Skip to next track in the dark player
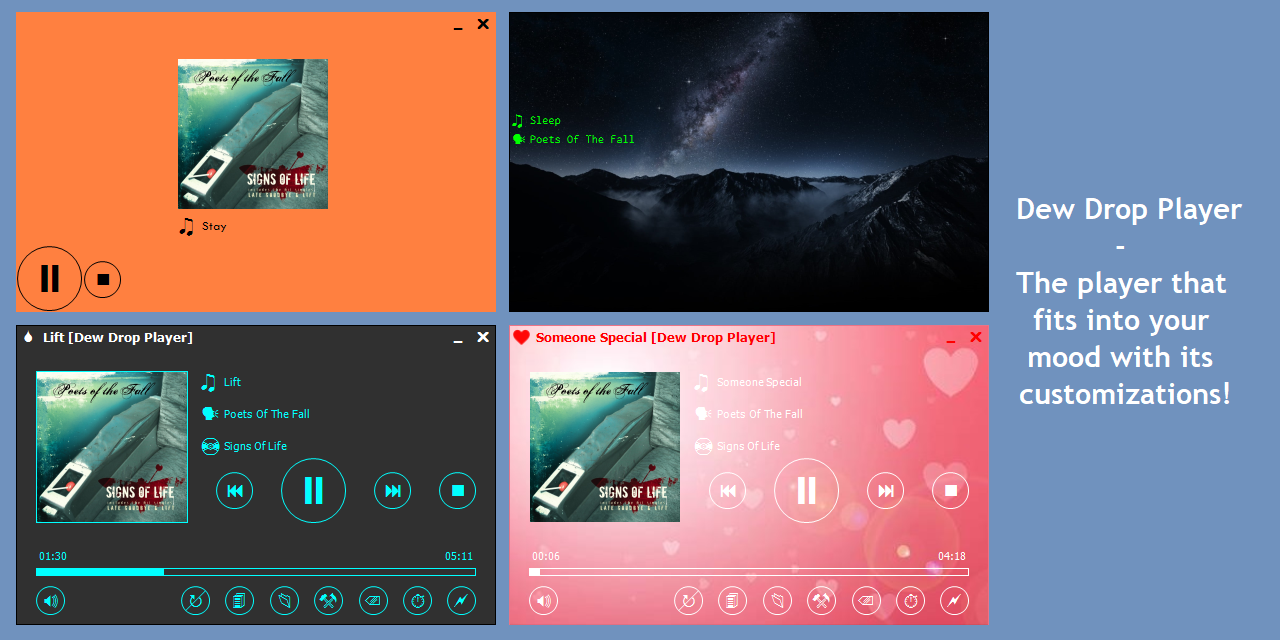The image size is (1280, 640). [393, 490]
